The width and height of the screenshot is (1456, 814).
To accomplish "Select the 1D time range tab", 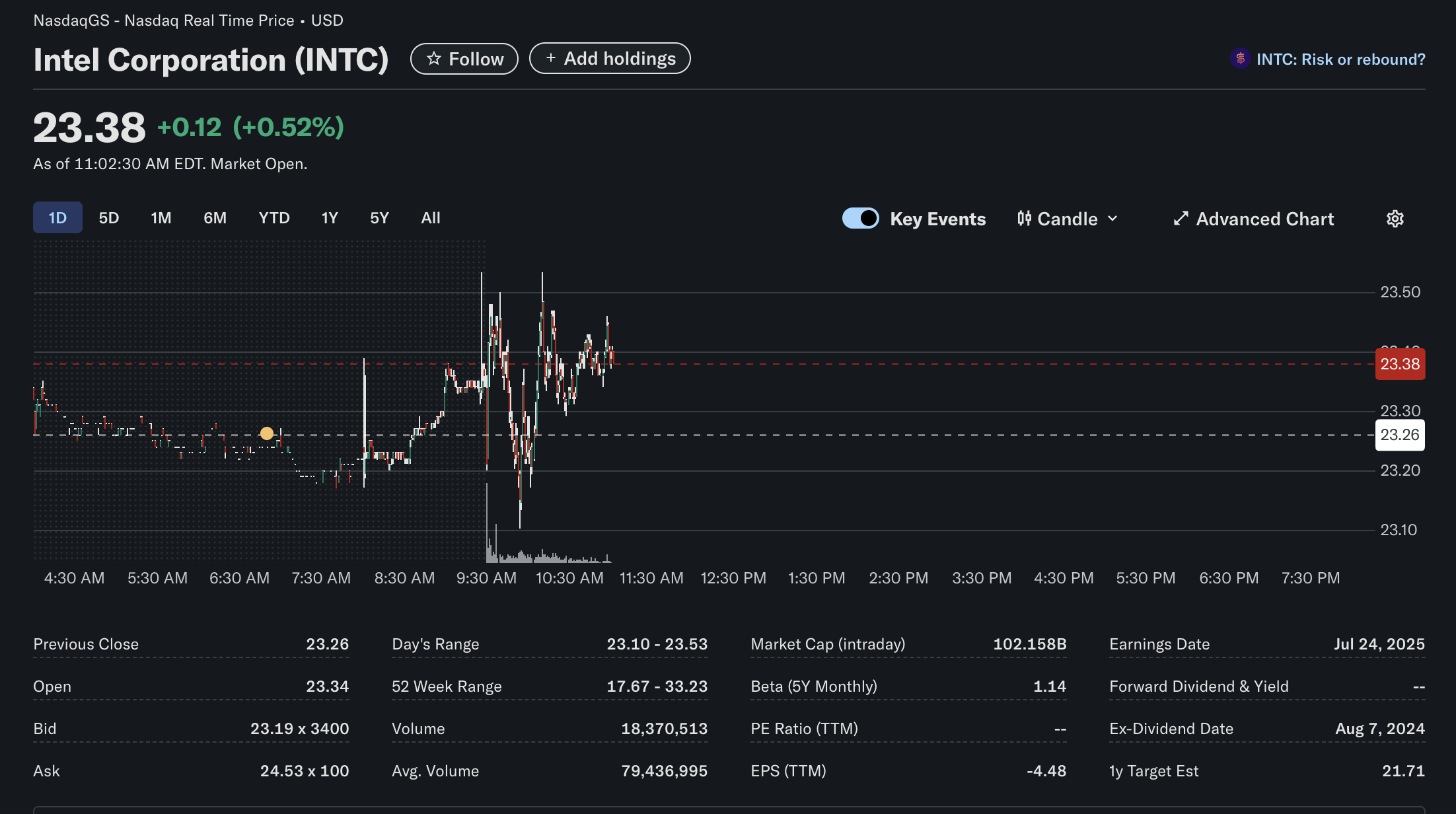I will pos(57,217).
